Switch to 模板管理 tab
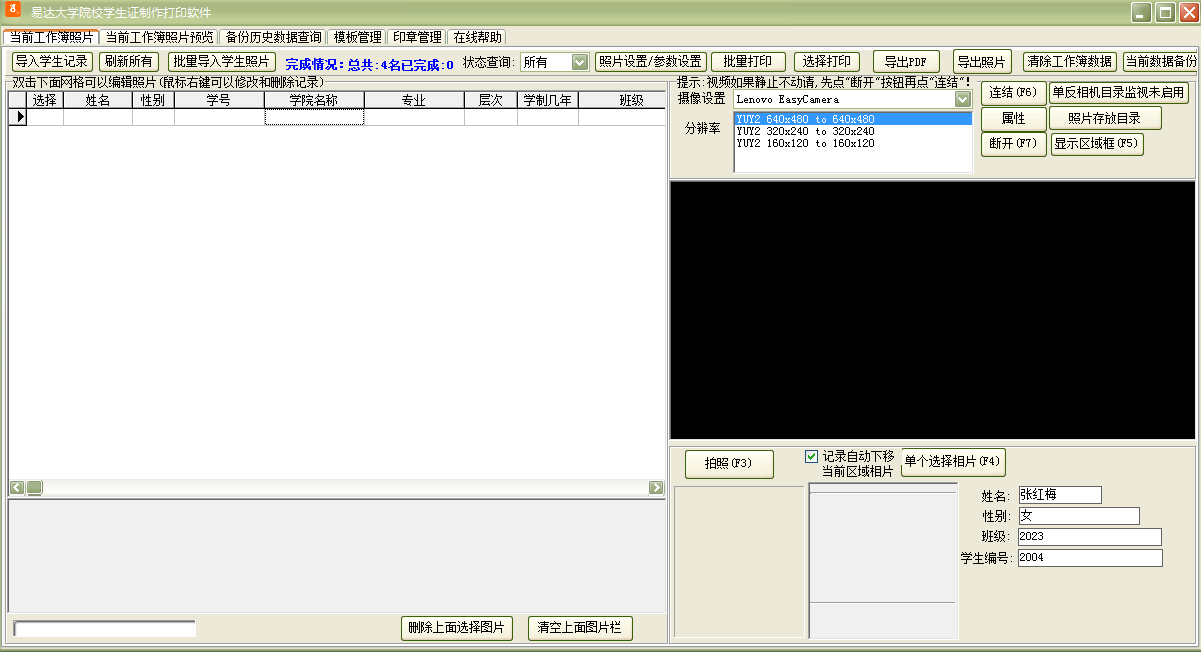 (357, 37)
